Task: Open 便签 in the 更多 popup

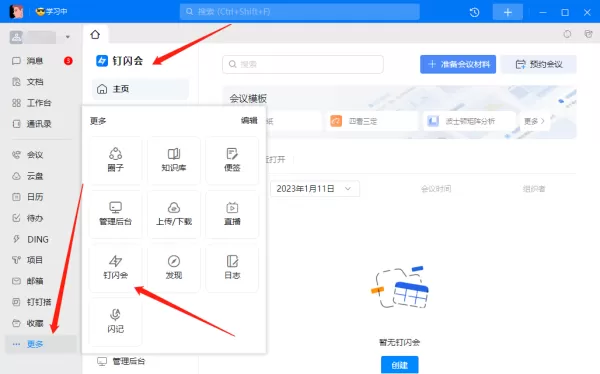Action: 232,160
